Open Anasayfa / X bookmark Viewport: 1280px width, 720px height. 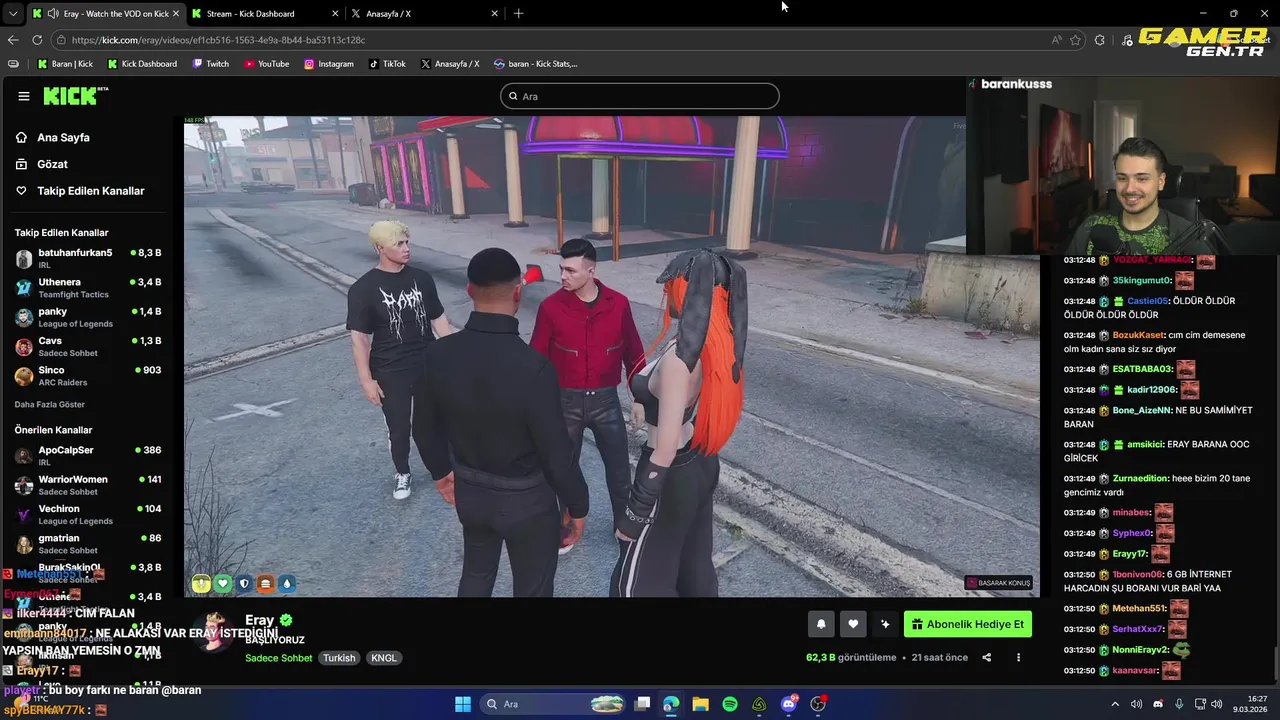tap(450, 64)
